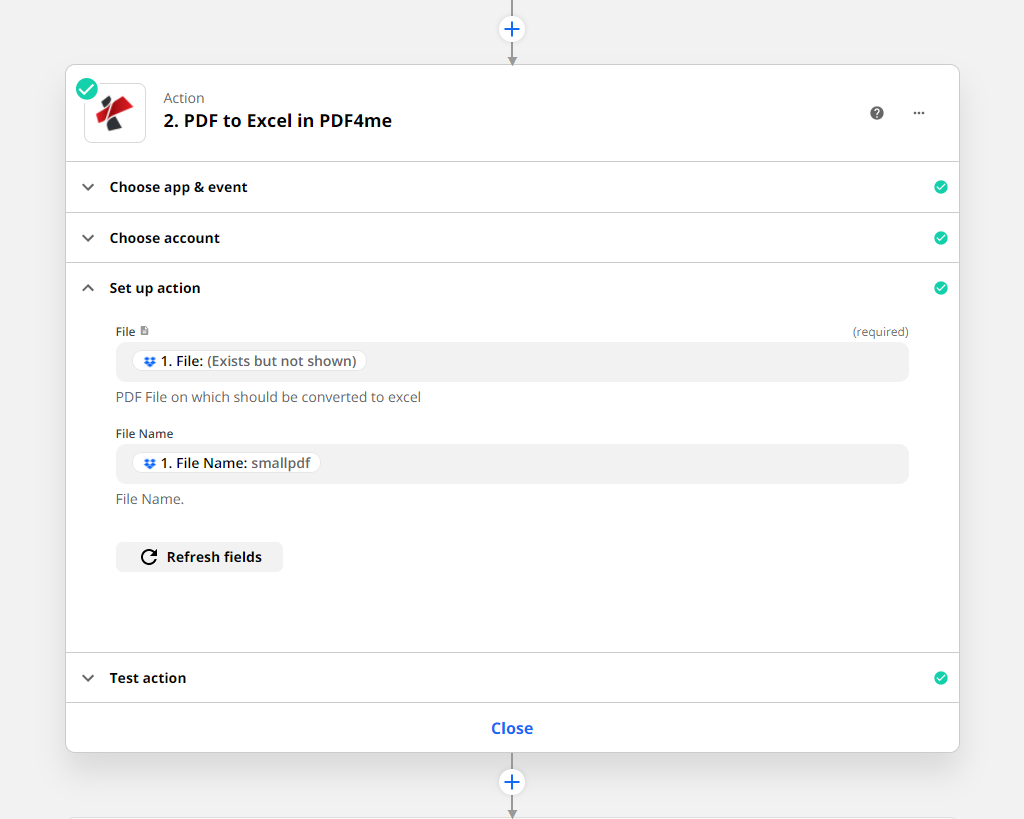Click the Close link at the bottom
Image resolution: width=1024 pixels, height=819 pixels.
(512, 728)
